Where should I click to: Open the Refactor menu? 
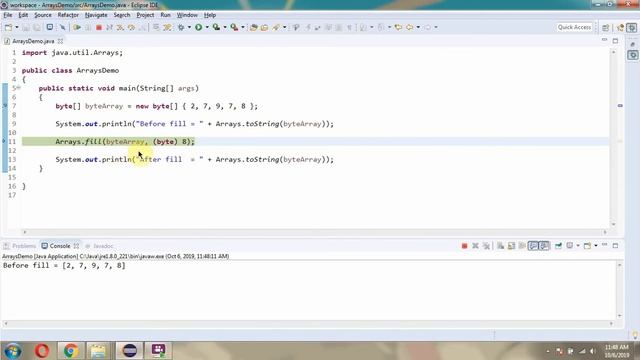68,15
